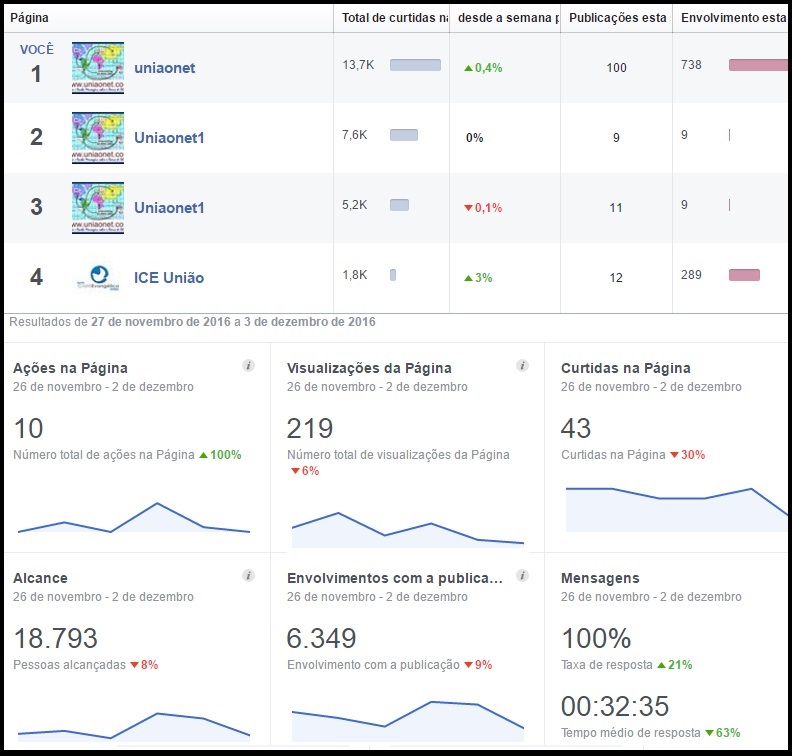Click thumbnail of Uniaonet1 with 7,6K likes
Screen dimensions: 792x756
(98, 138)
